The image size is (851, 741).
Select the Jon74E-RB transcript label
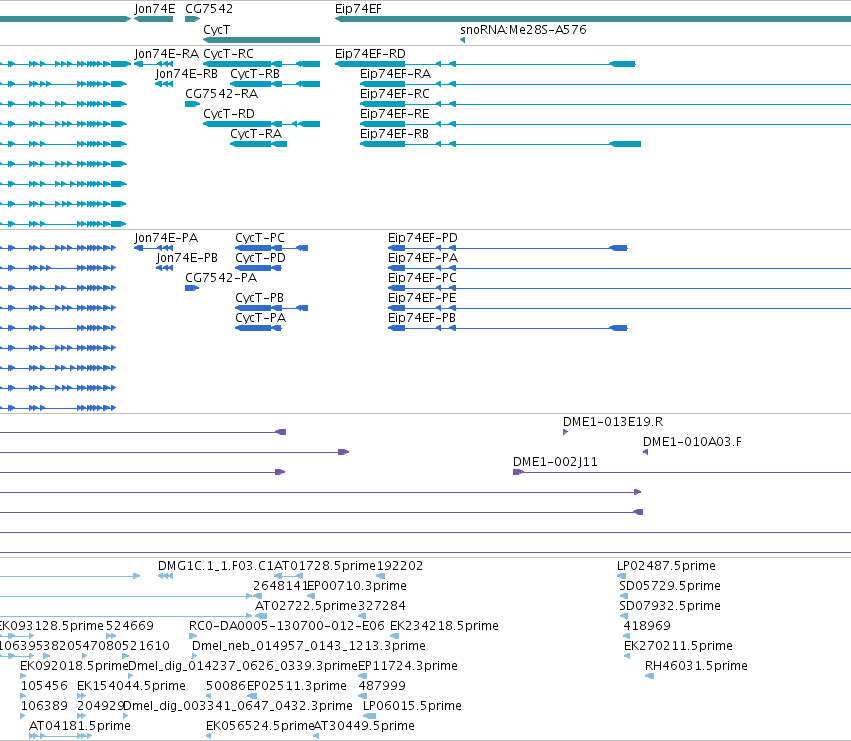click(x=187, y=74)
